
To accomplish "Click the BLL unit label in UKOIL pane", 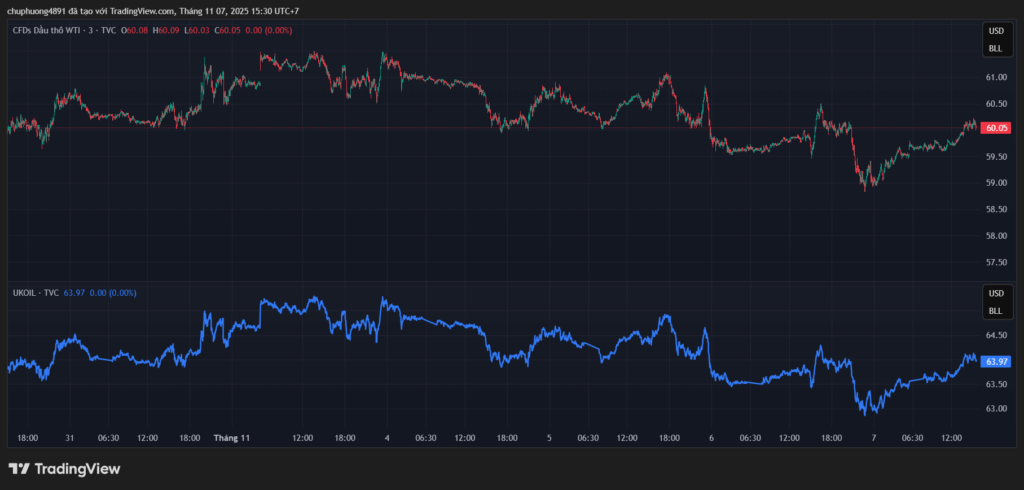I will click(995, 310).
